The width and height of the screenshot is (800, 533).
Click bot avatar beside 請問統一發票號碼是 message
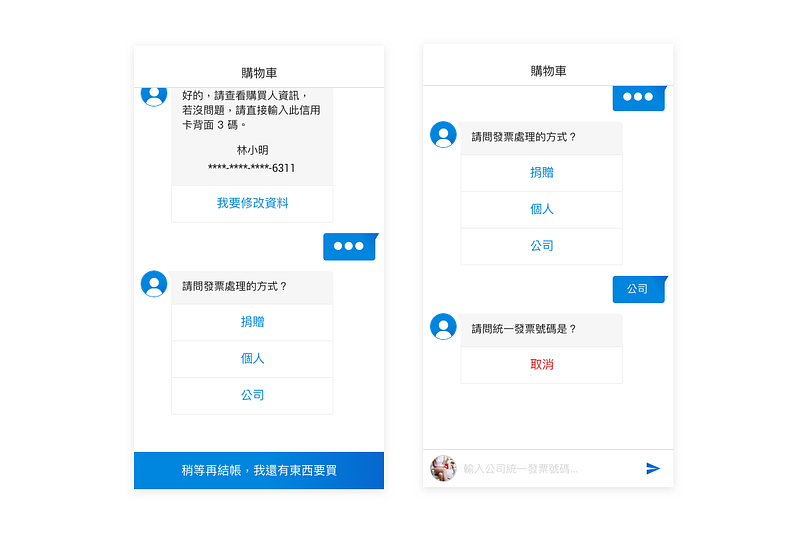(x=443, y=326)
